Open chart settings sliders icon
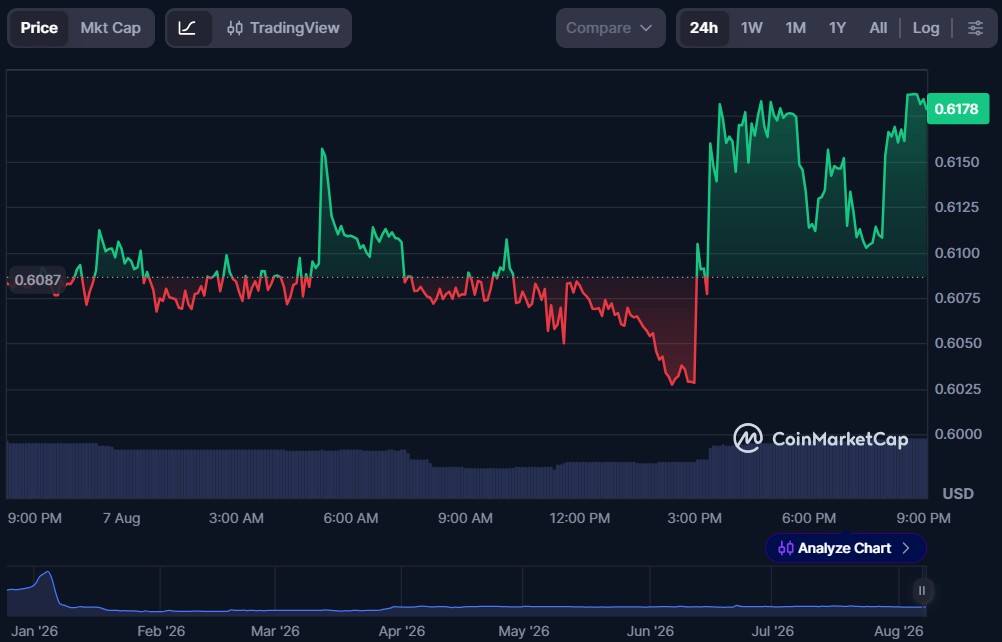Image resolution: width=1002 pixels, height=642 pixels. [x=975, y=28]
